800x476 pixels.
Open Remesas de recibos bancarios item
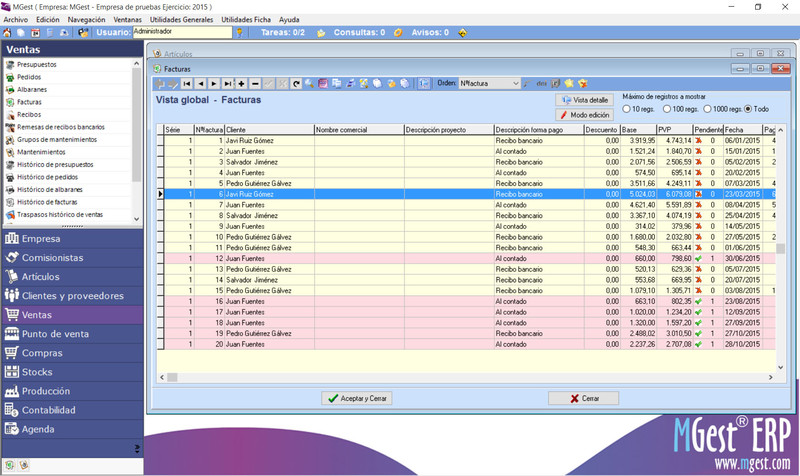coord(61,127)
